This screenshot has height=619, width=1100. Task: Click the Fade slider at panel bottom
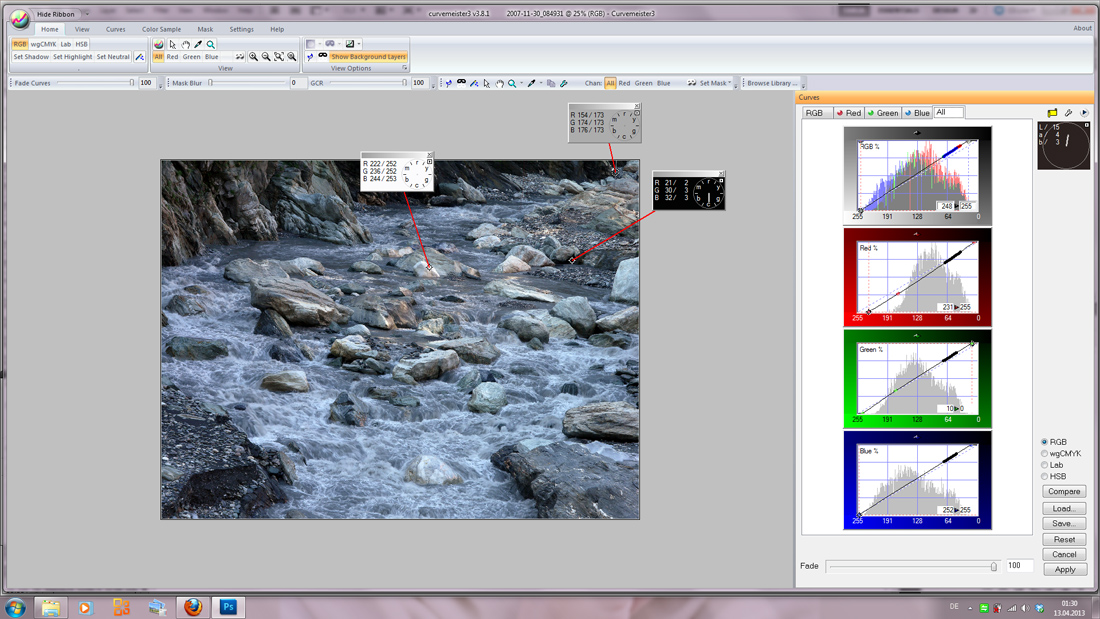coord(912,566)
